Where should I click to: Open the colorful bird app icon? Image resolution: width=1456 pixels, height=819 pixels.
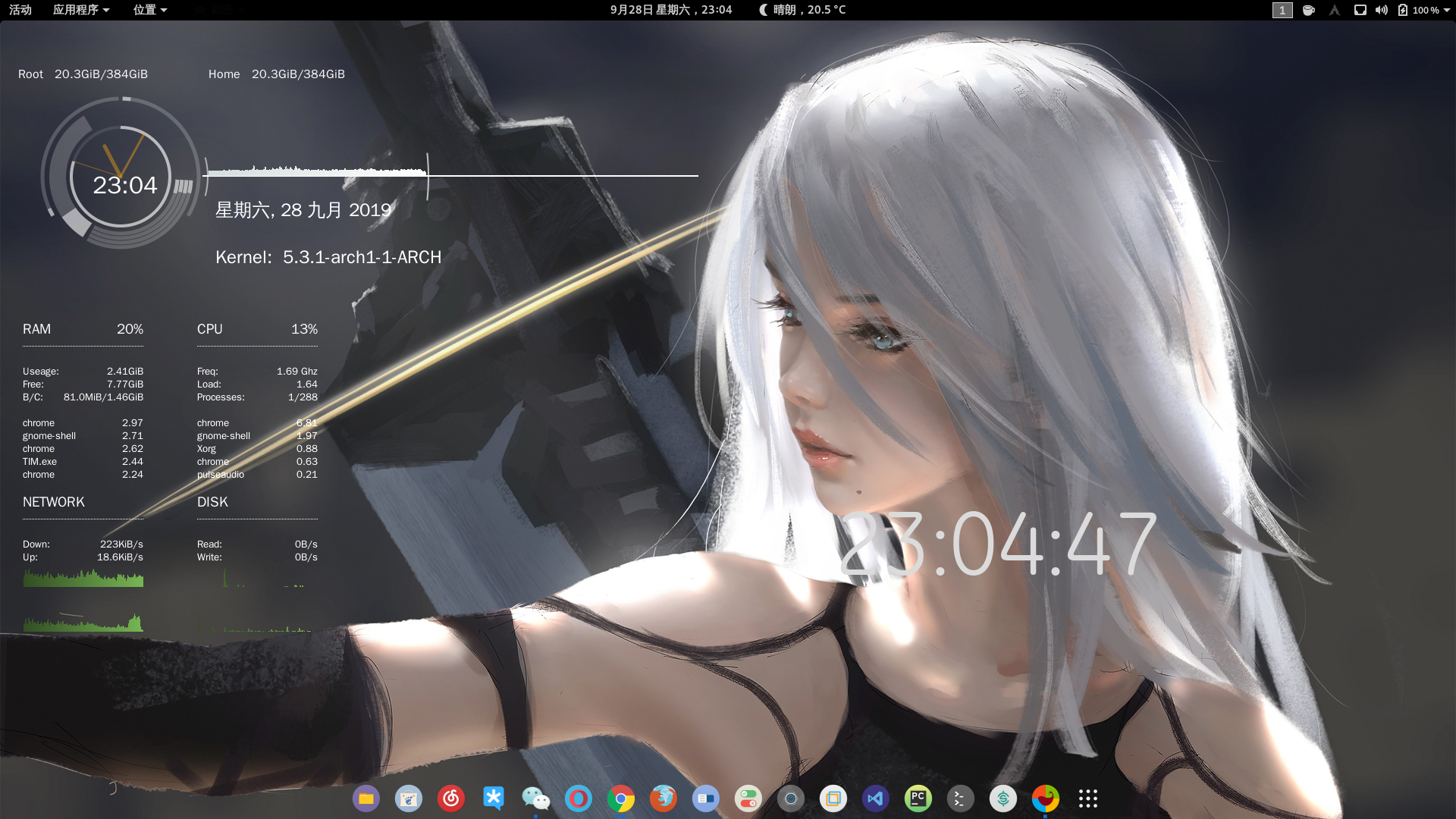tap(1046, 799)
